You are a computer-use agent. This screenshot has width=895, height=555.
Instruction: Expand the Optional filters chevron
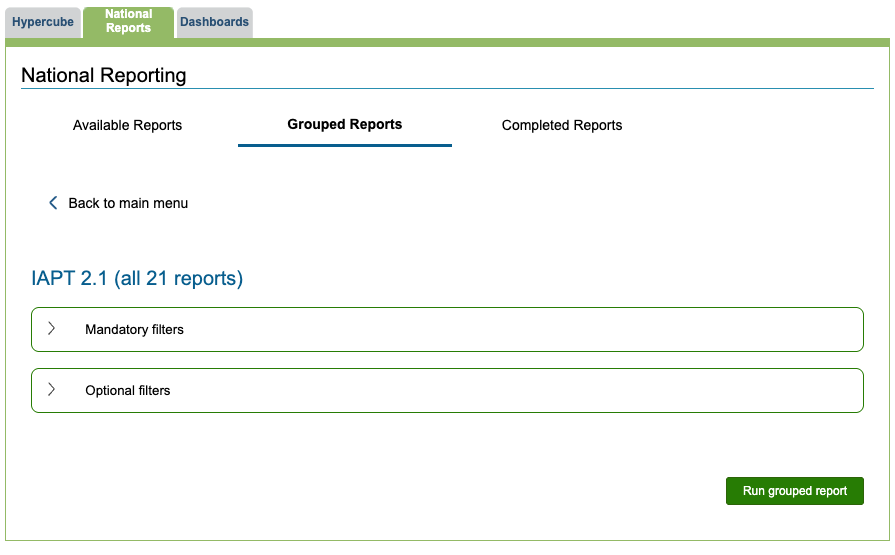pos(52,390)
